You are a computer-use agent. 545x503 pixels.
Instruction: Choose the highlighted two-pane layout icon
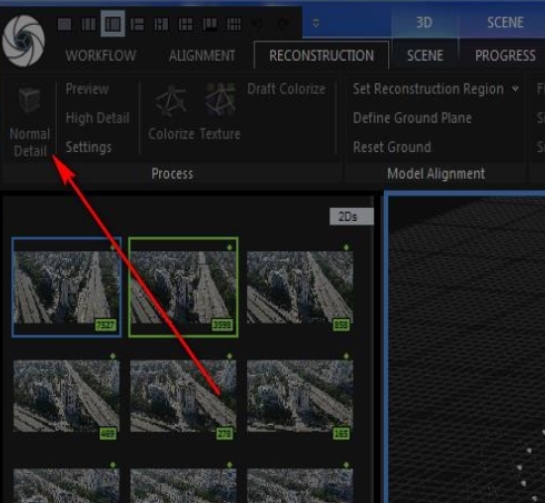(x=113, y=24)
